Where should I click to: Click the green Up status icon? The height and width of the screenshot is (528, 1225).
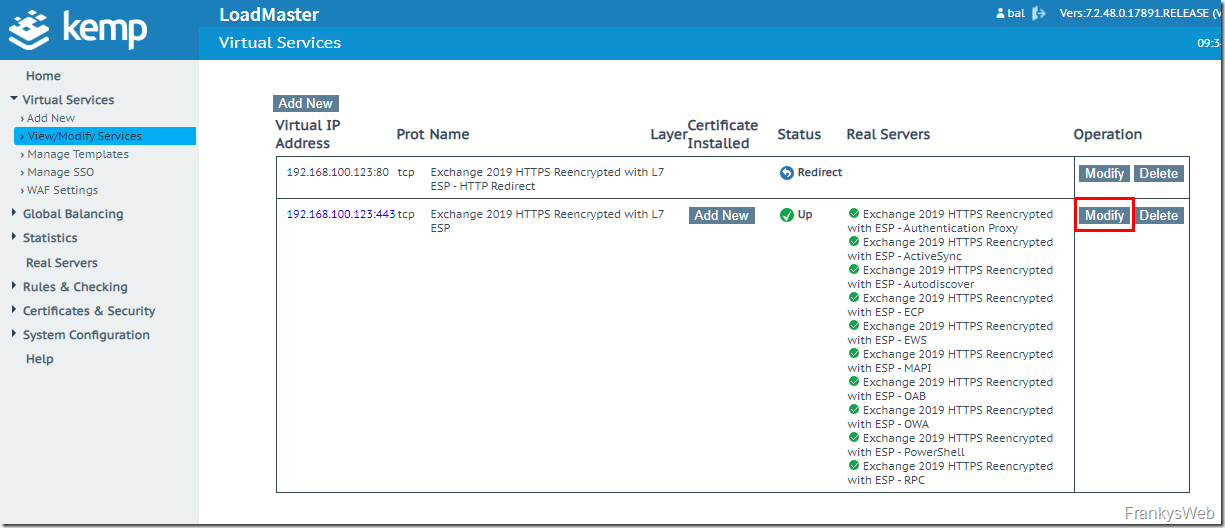(x=786, y=215)
